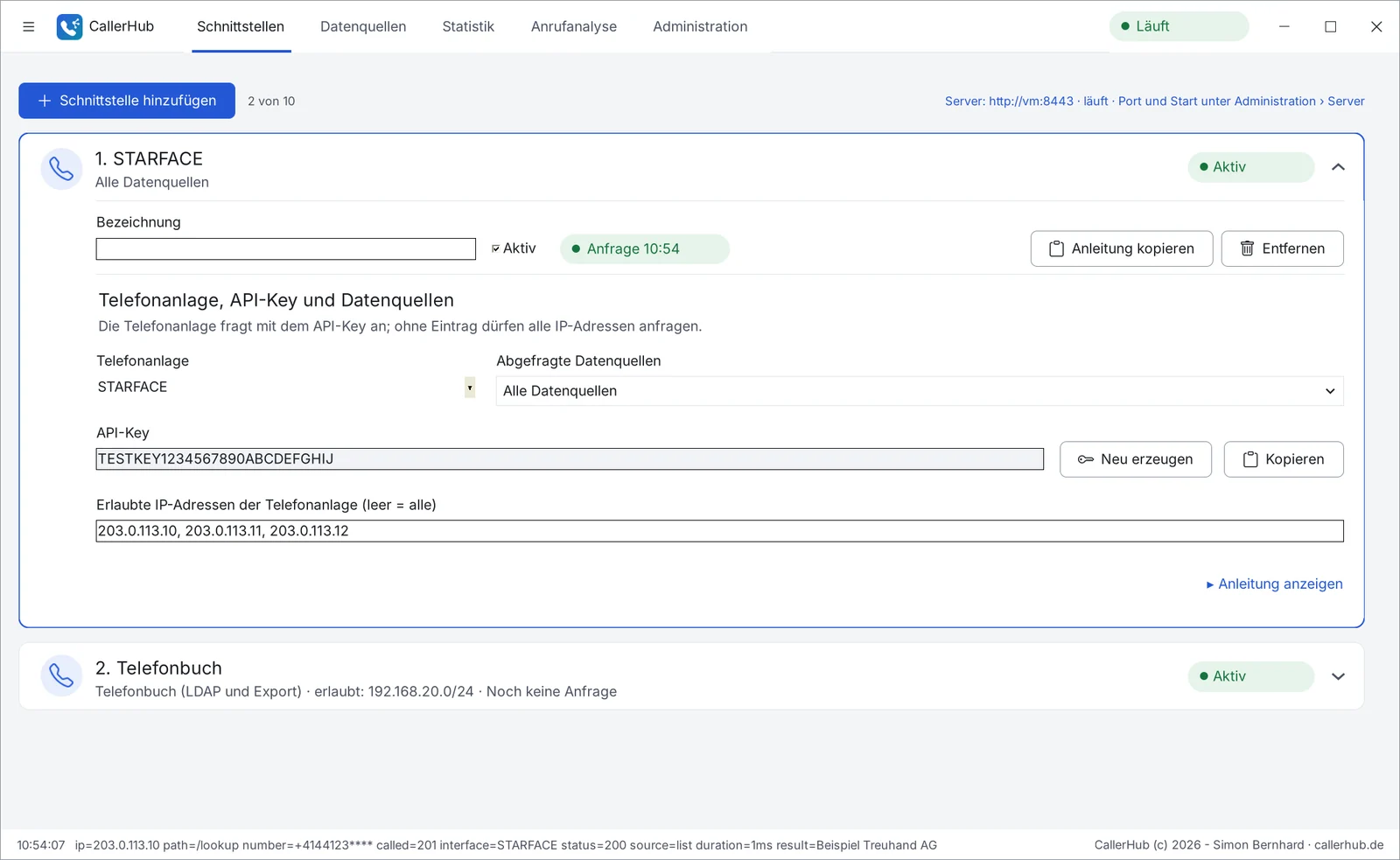
Task: Generate new key with Neu erzeugen
Action: coord(1135,459)
